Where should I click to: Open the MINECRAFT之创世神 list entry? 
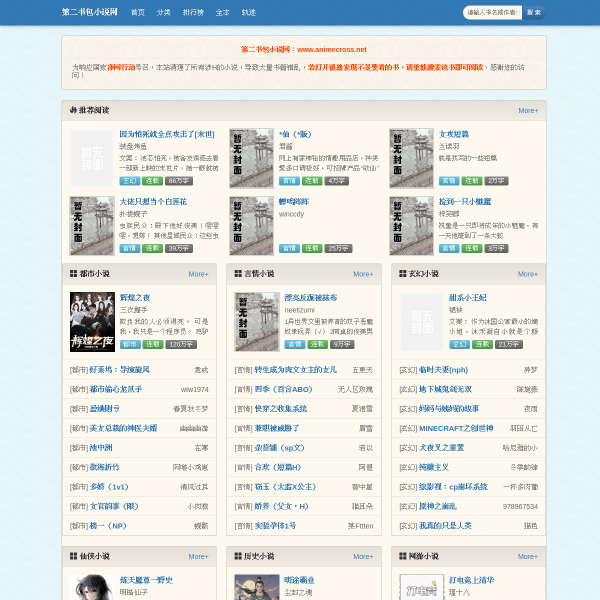click(x=456, y=428)
